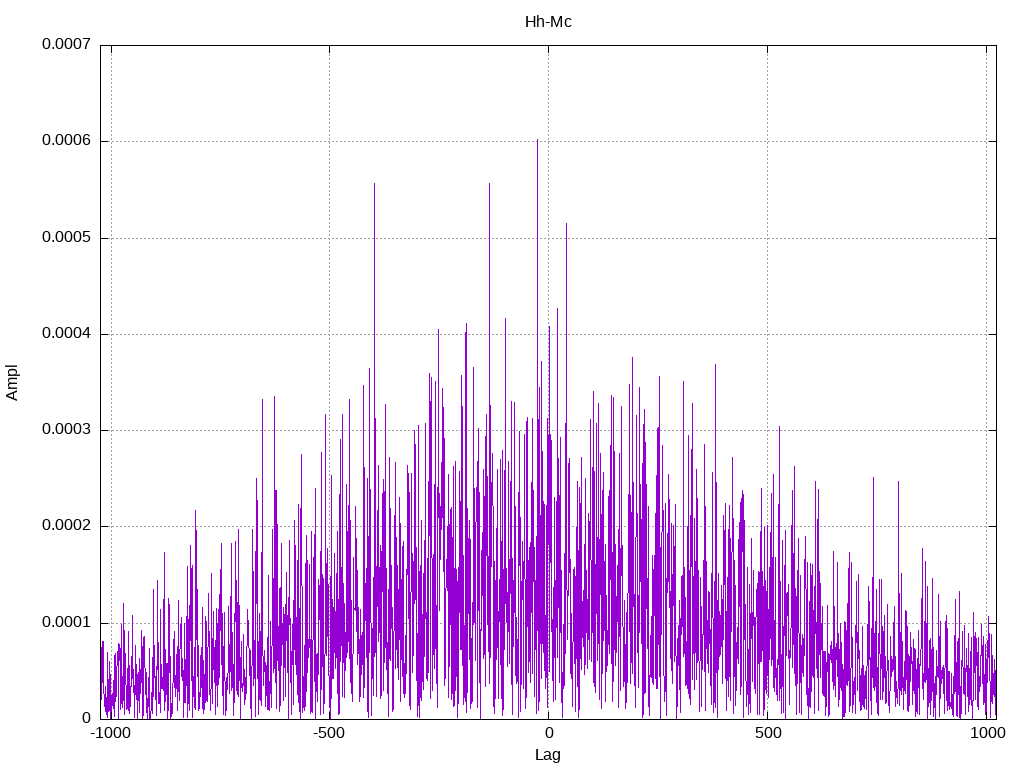Click the 1000 x-axis tick label
Viewport: 1024px width, 768px height.
tap(987, 733)
